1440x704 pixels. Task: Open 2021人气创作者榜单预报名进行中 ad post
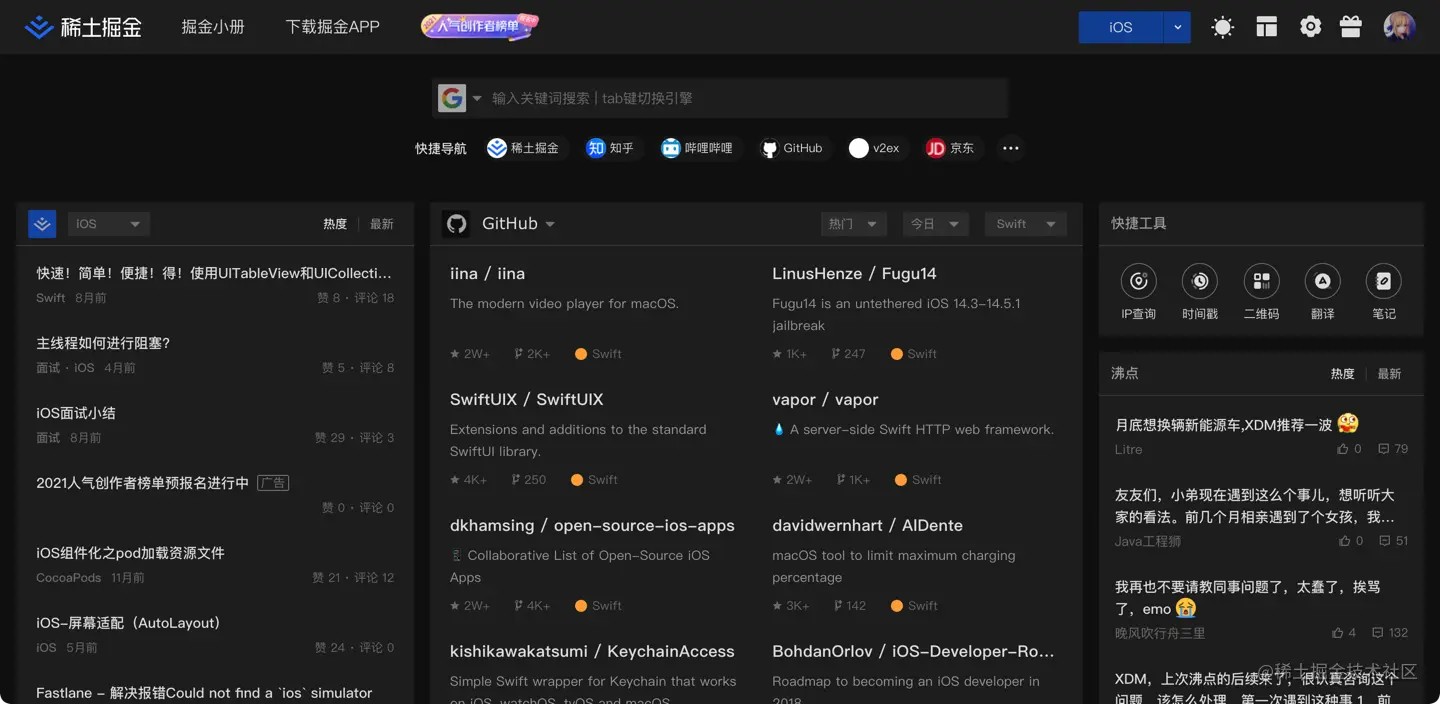coord(142,483)
